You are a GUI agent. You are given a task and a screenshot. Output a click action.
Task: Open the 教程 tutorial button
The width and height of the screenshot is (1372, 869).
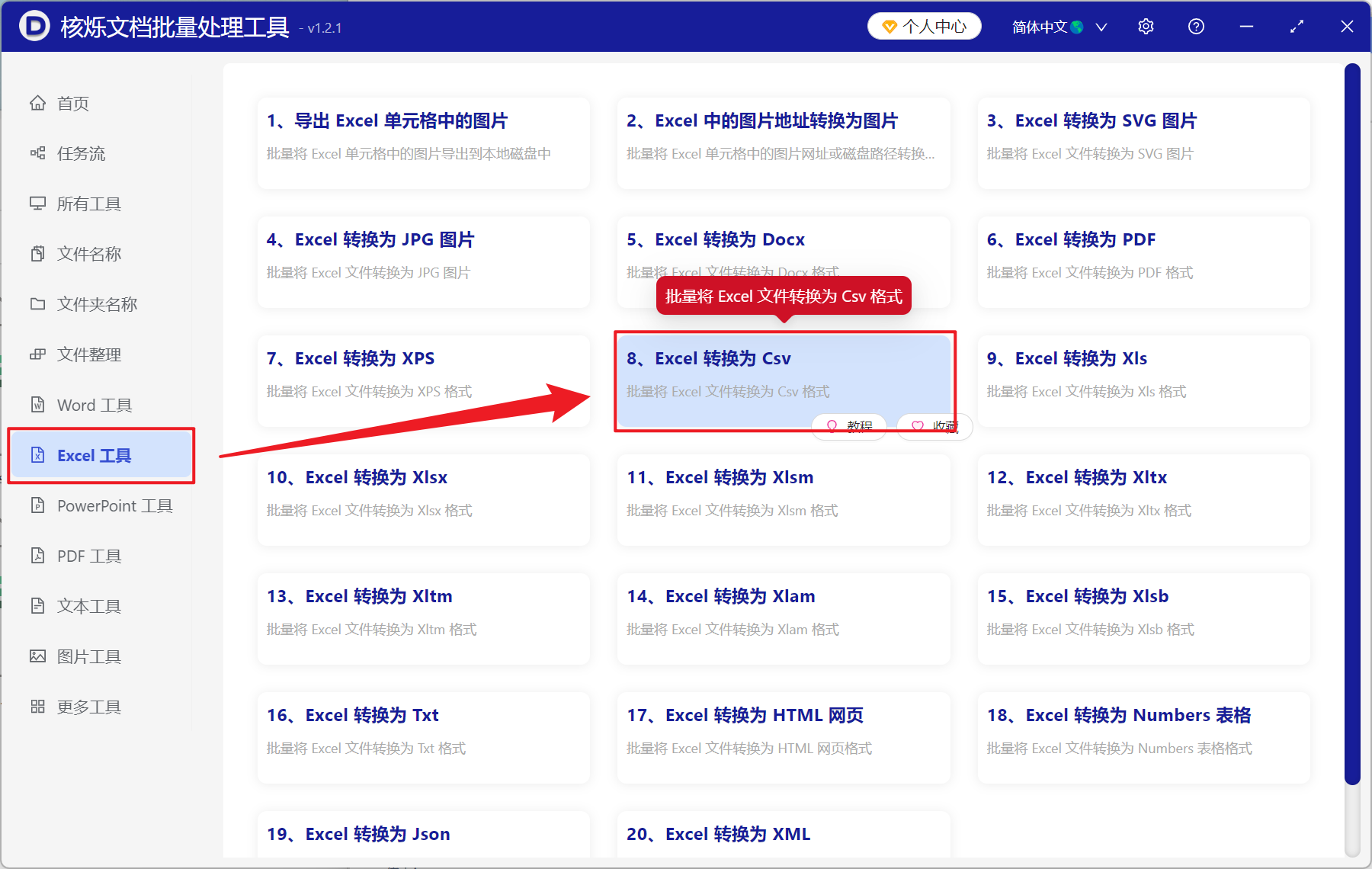(x=848, y=426)
